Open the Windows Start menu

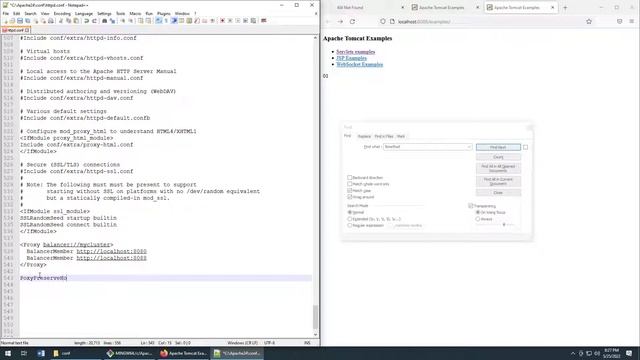(8, 353)
